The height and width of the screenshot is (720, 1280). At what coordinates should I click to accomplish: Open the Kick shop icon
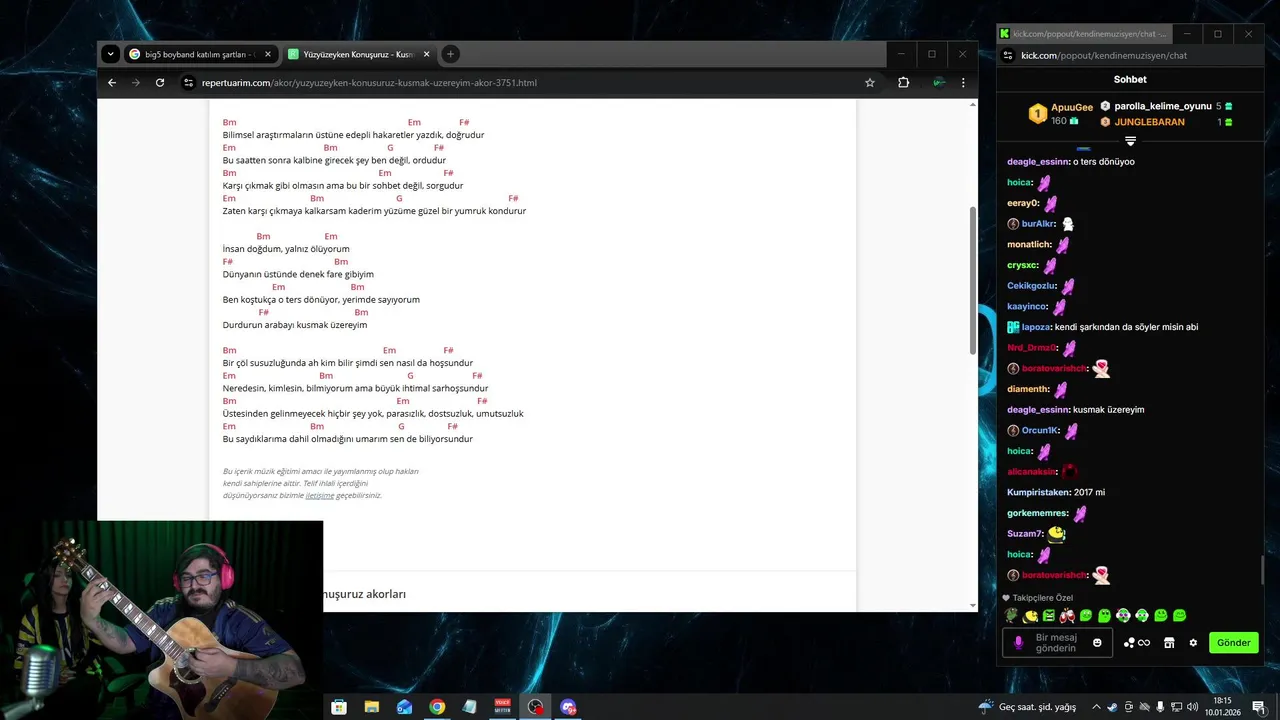(x=1169, y=643)
